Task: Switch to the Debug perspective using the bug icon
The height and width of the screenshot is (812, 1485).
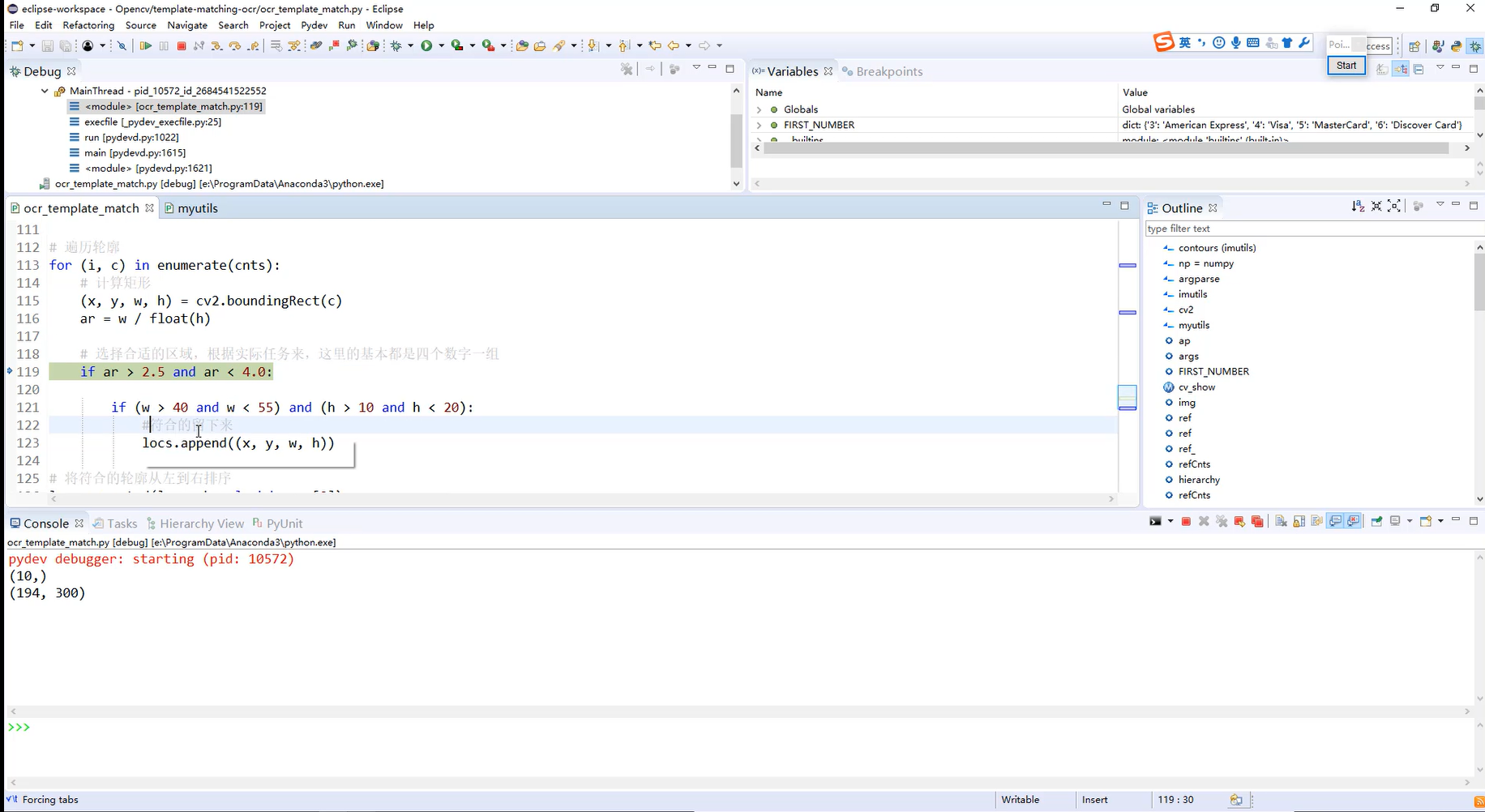Action: [x=1475, y=46]
